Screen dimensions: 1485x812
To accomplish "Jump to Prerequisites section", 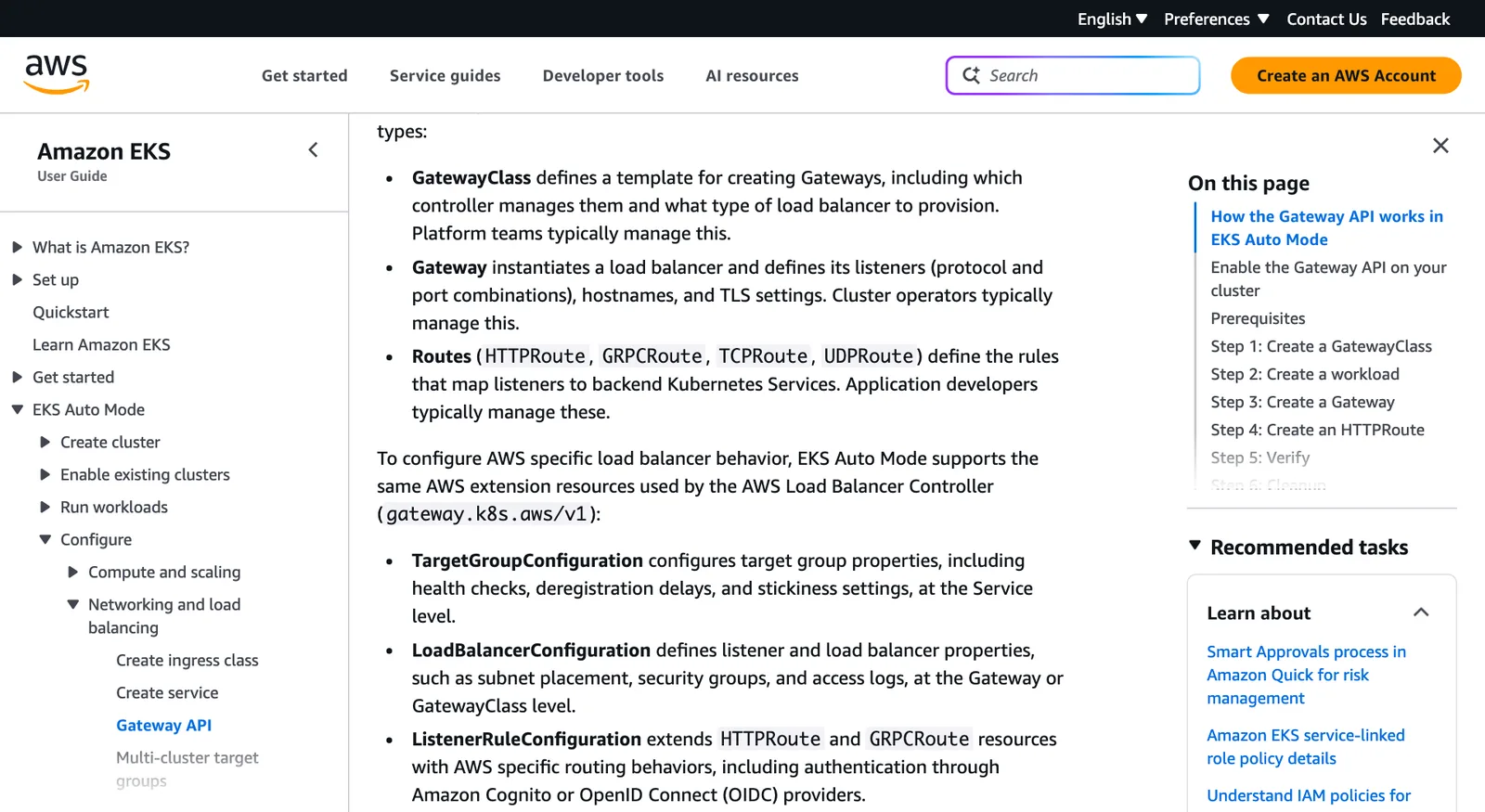I will [x=1258, y=318].
